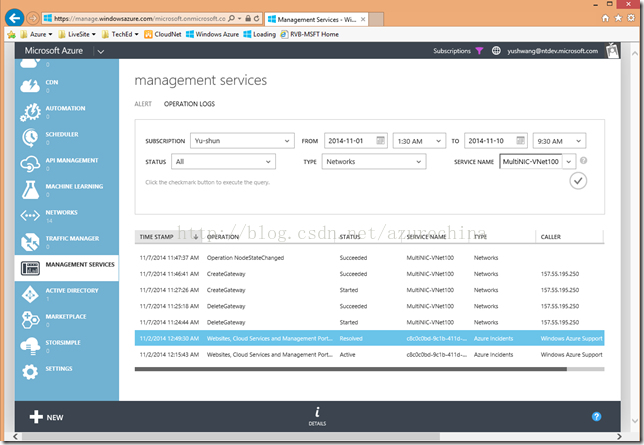
Task: Sort by CALLER column header
Action: [x=569, y=237]
